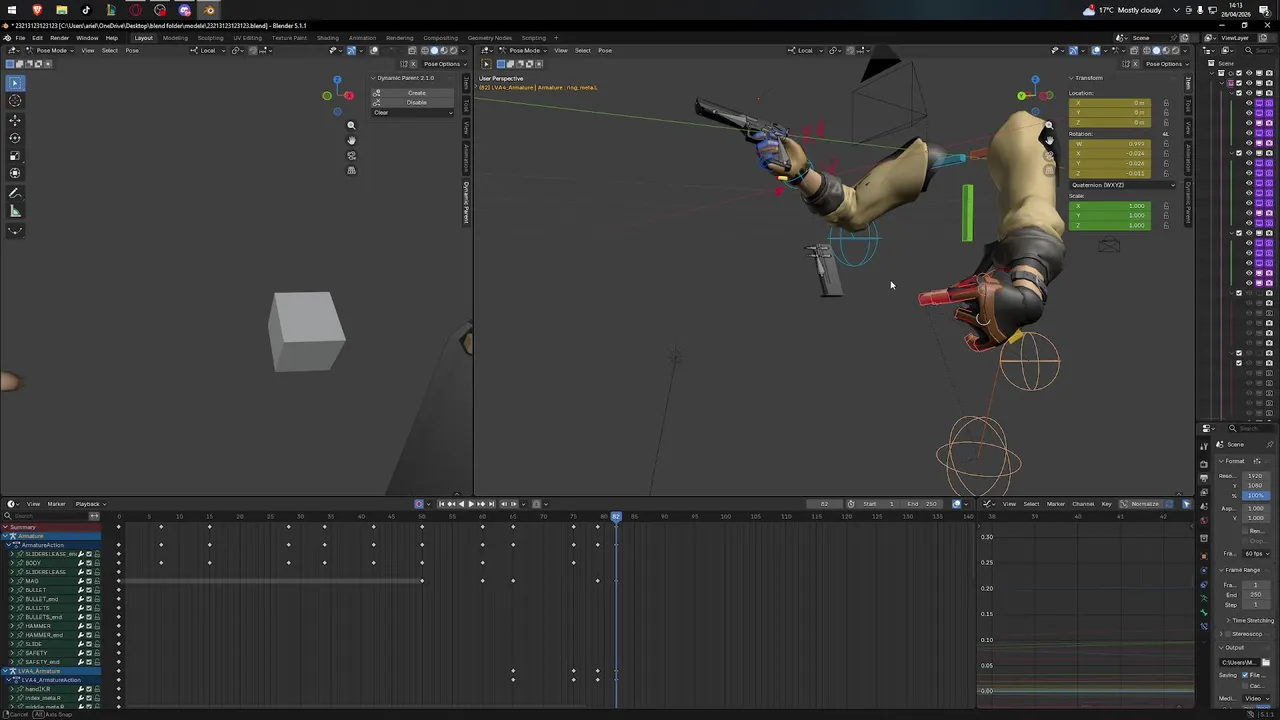Select the Select Box tool in left viewport
This screenshot has width=1280, height=720.
pos(15,83)
